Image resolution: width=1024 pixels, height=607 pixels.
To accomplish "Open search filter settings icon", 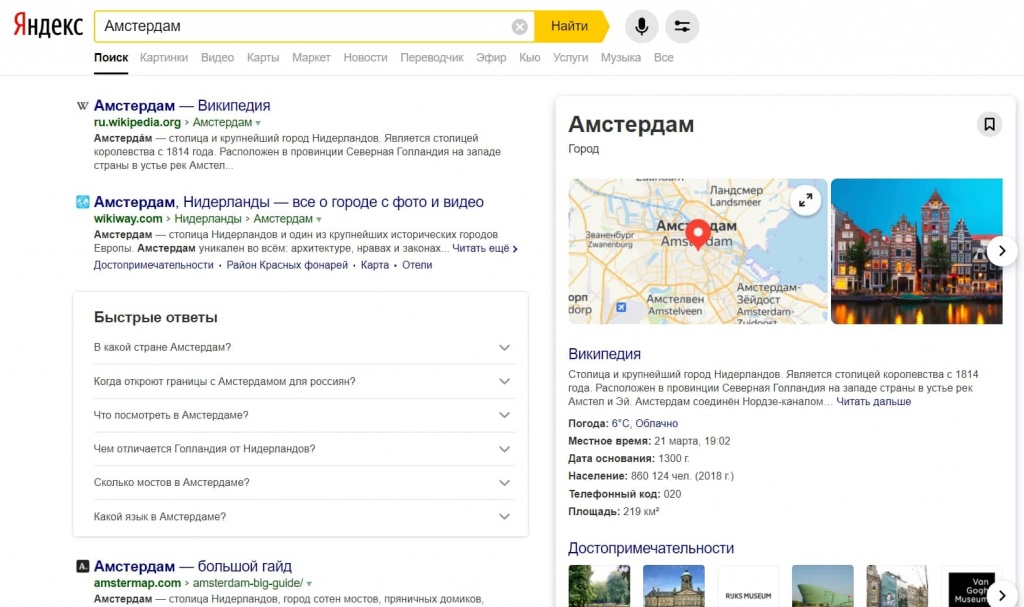I will [x=682, y=27].
